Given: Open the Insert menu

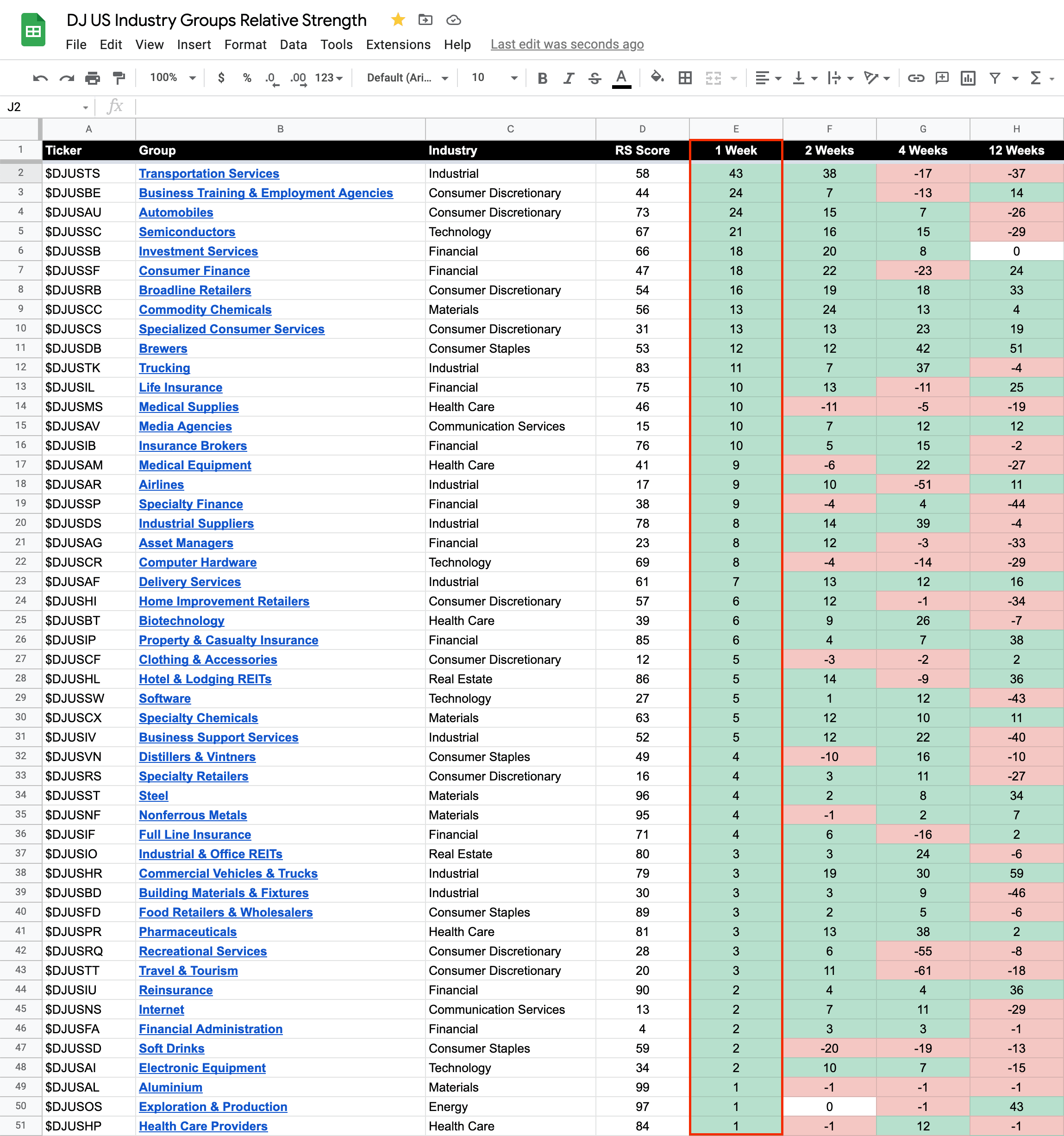Looking at the screenshot, I should (x=194, y=44).
